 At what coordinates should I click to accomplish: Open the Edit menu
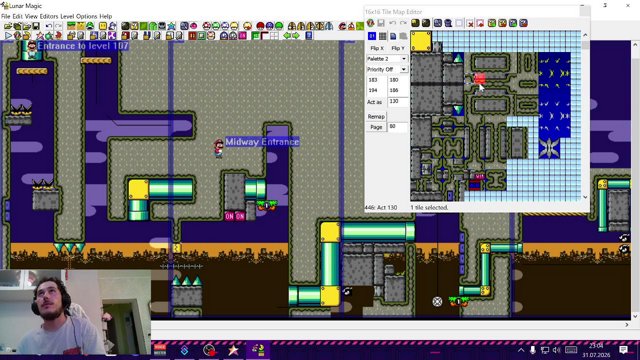tap(18, 16)
